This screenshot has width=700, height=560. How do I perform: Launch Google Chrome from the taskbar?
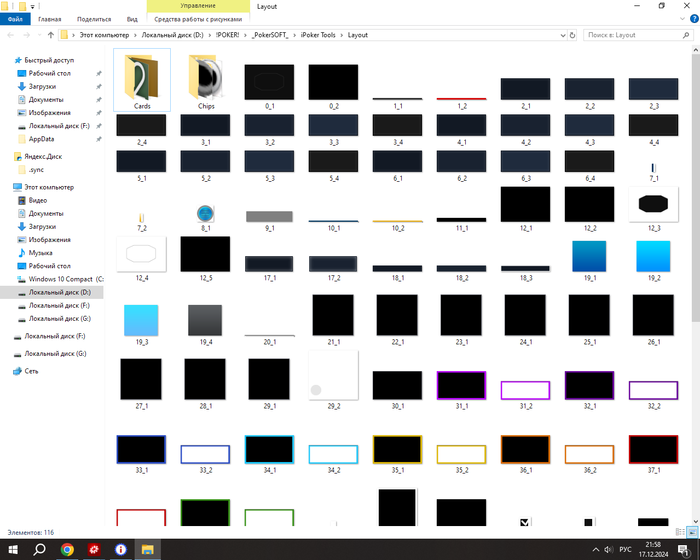click(x=67, y=549)
